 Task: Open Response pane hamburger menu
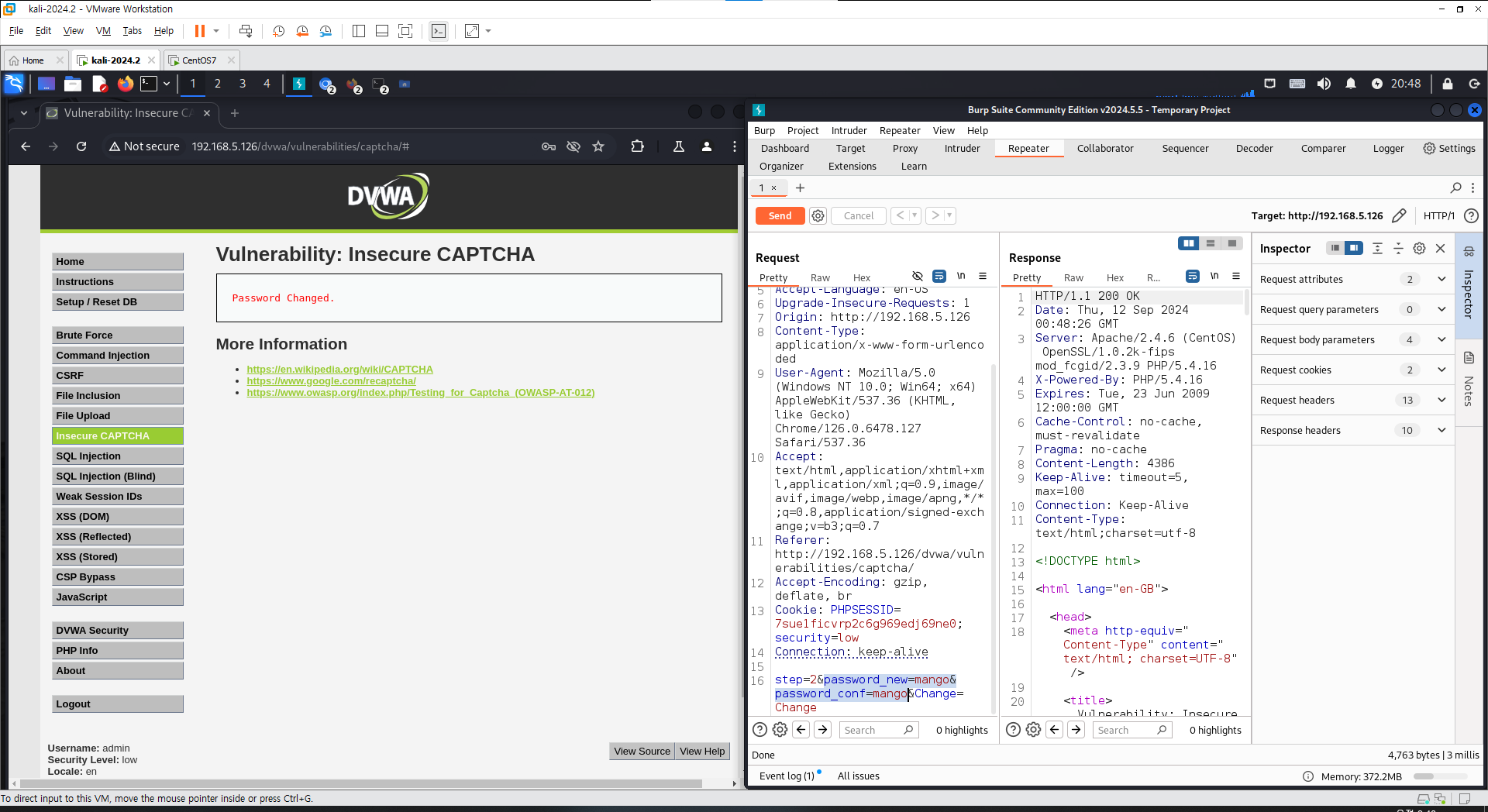coord(1236,276)
